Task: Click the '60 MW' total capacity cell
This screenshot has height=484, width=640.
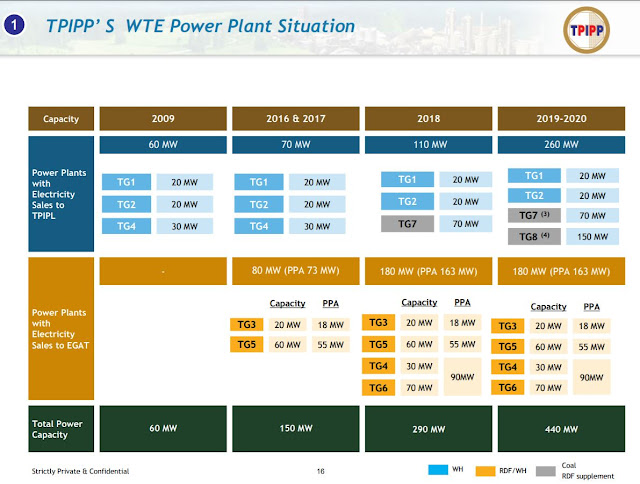Action: 163,428
